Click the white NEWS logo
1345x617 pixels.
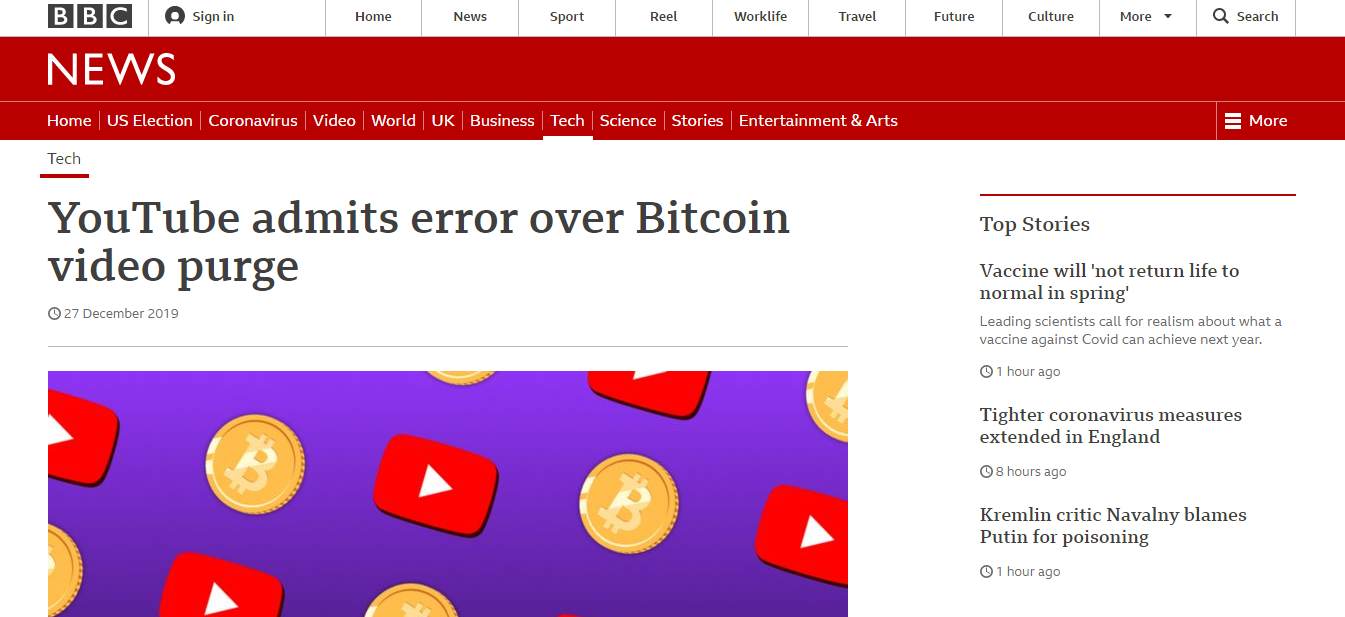point(111,70)
